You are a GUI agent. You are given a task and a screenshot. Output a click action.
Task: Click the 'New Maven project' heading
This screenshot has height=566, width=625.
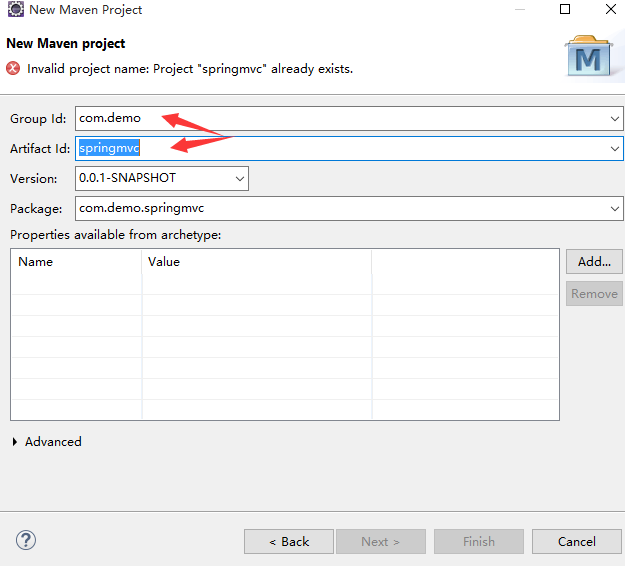pyautogui.click(x=66, y=43)
